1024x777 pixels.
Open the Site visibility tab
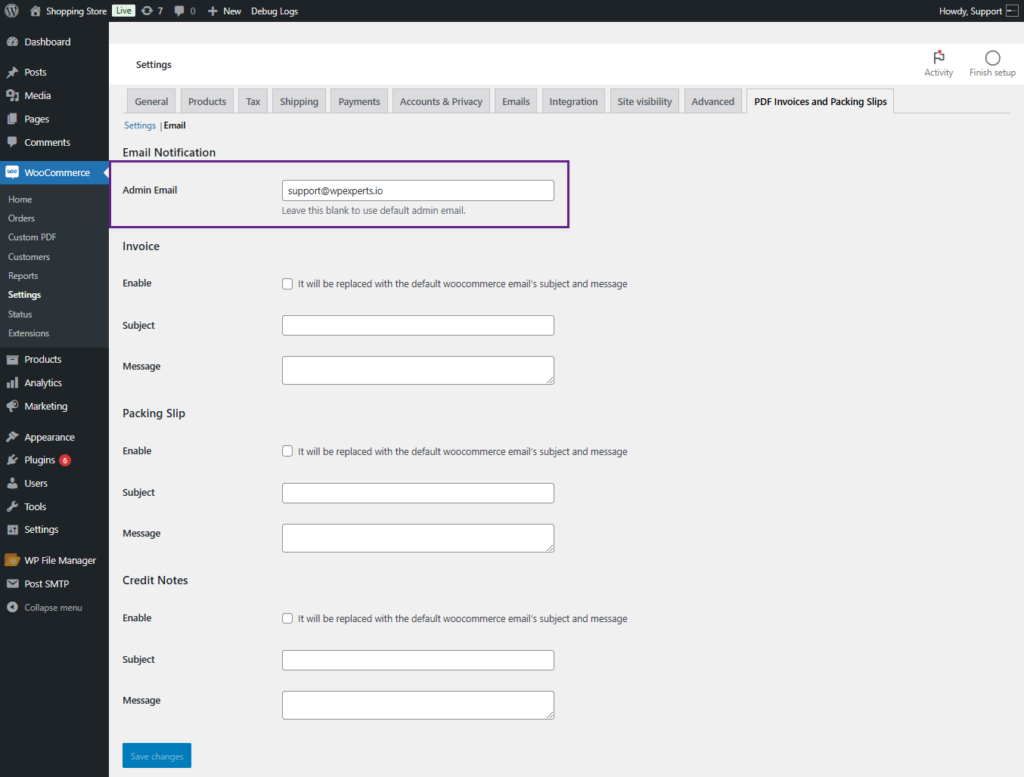(645, 101)
